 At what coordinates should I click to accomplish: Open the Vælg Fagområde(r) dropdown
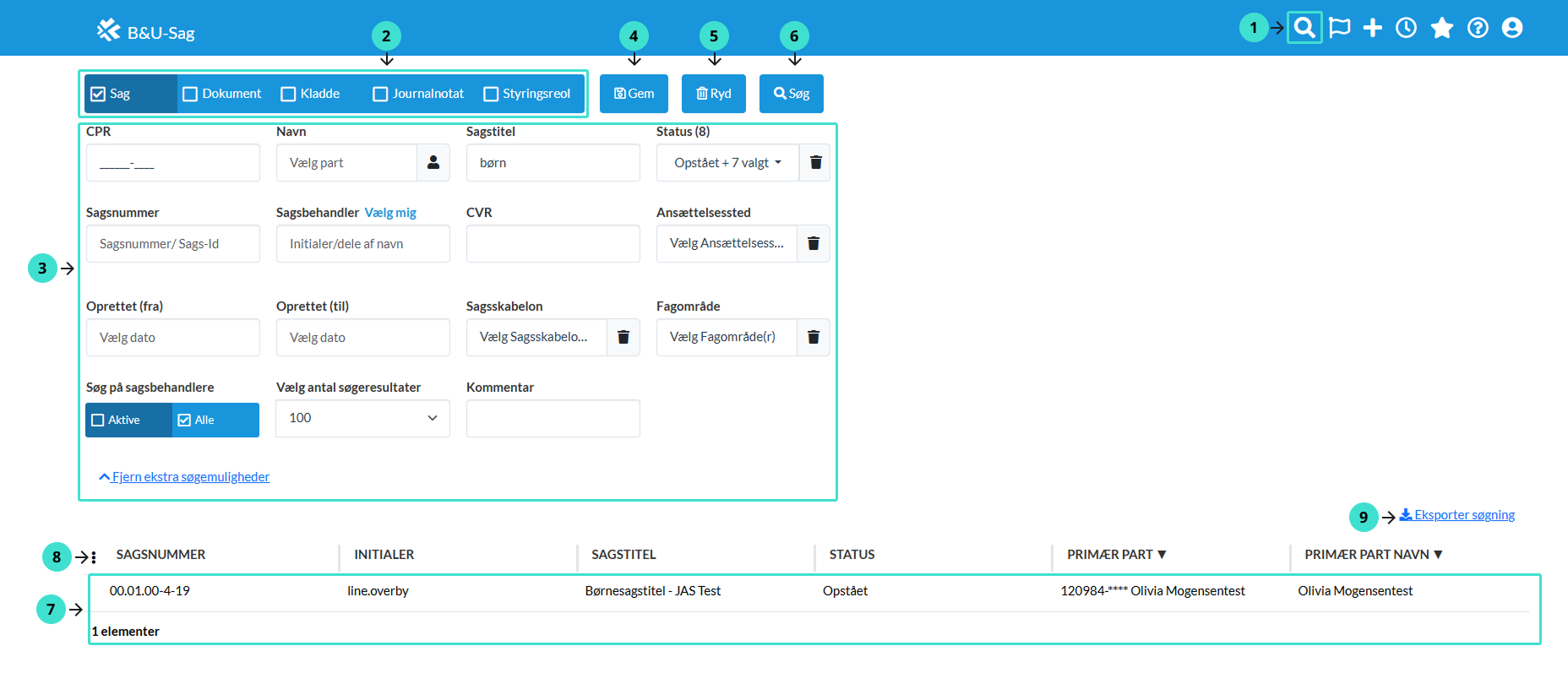(x=726, y=337)
